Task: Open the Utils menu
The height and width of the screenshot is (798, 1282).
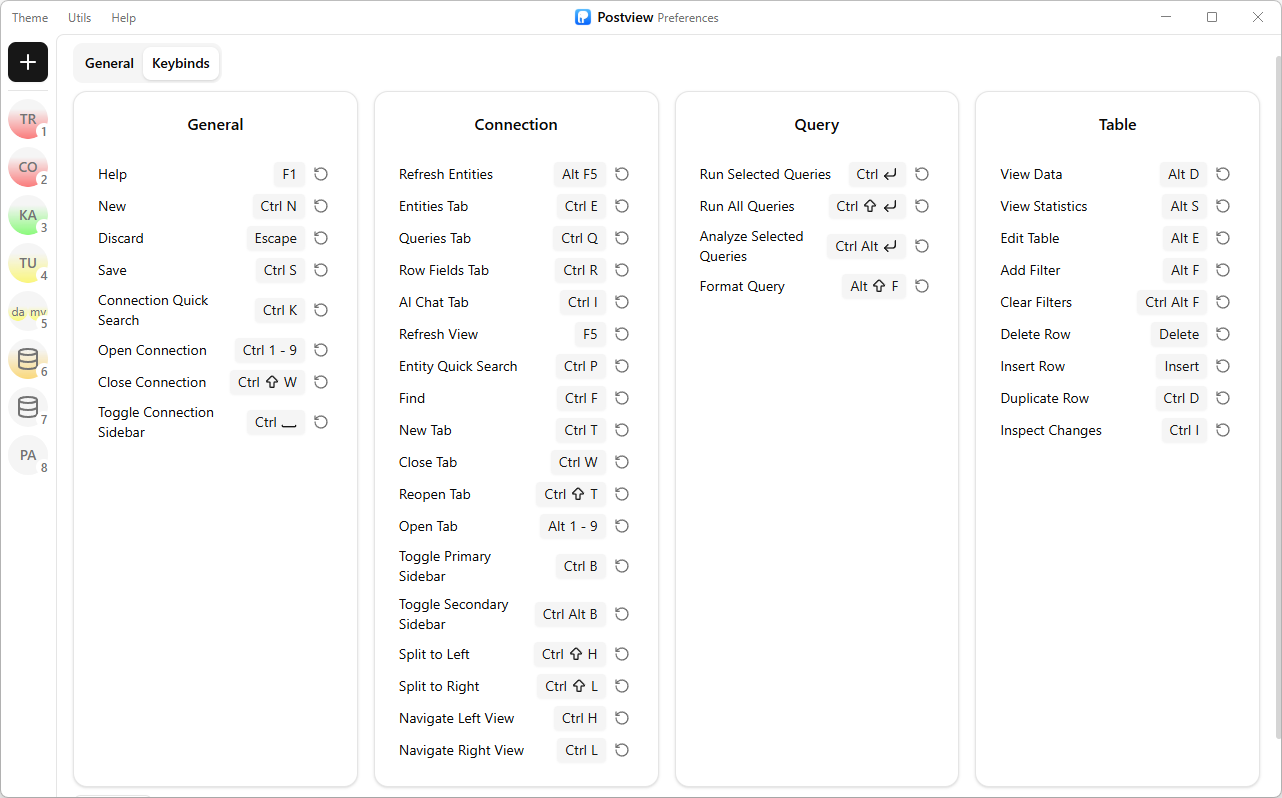Action: point(80,18)
